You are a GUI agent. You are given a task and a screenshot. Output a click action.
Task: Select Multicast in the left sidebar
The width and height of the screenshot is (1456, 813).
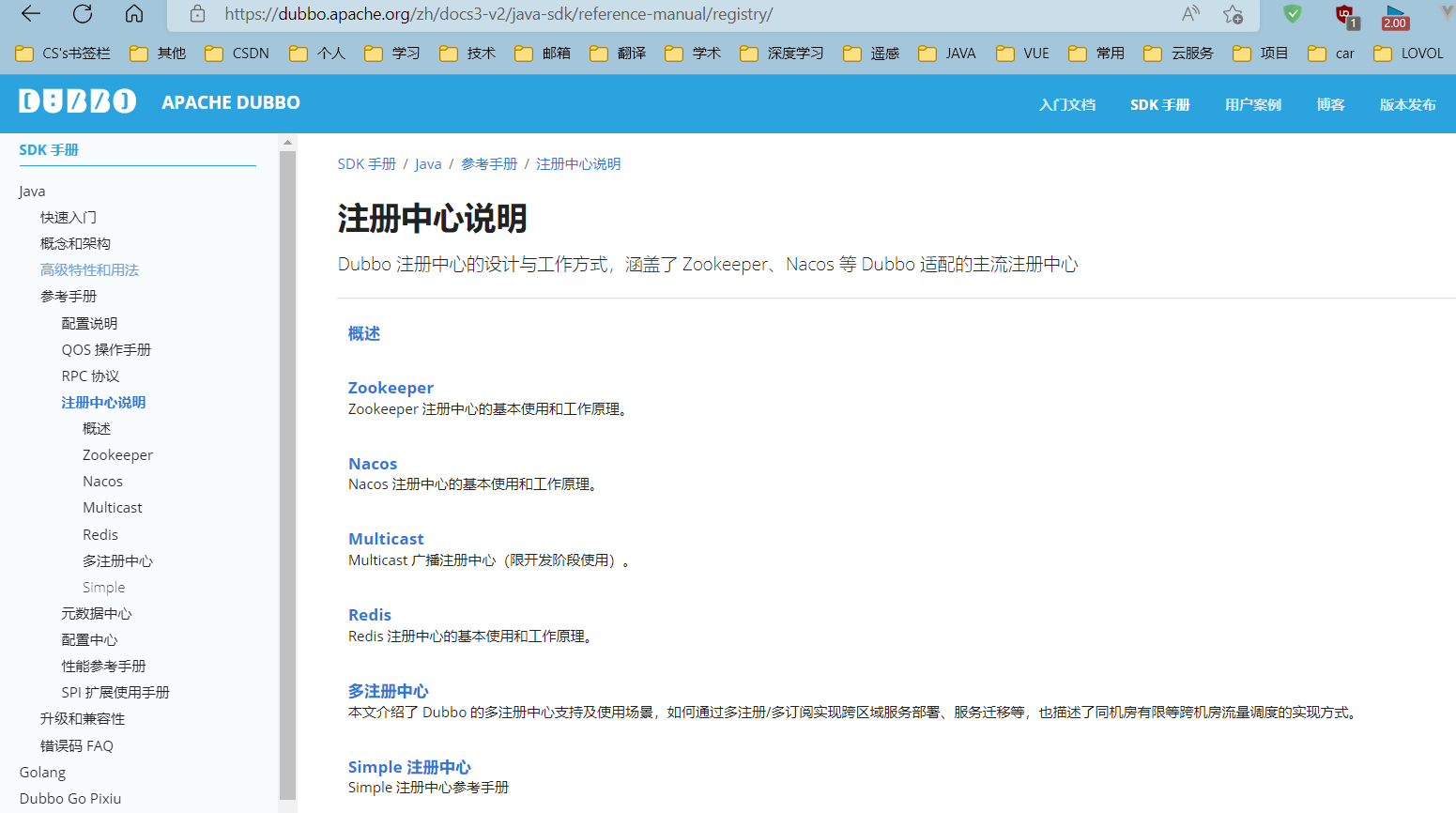click(x=113, y=508)
